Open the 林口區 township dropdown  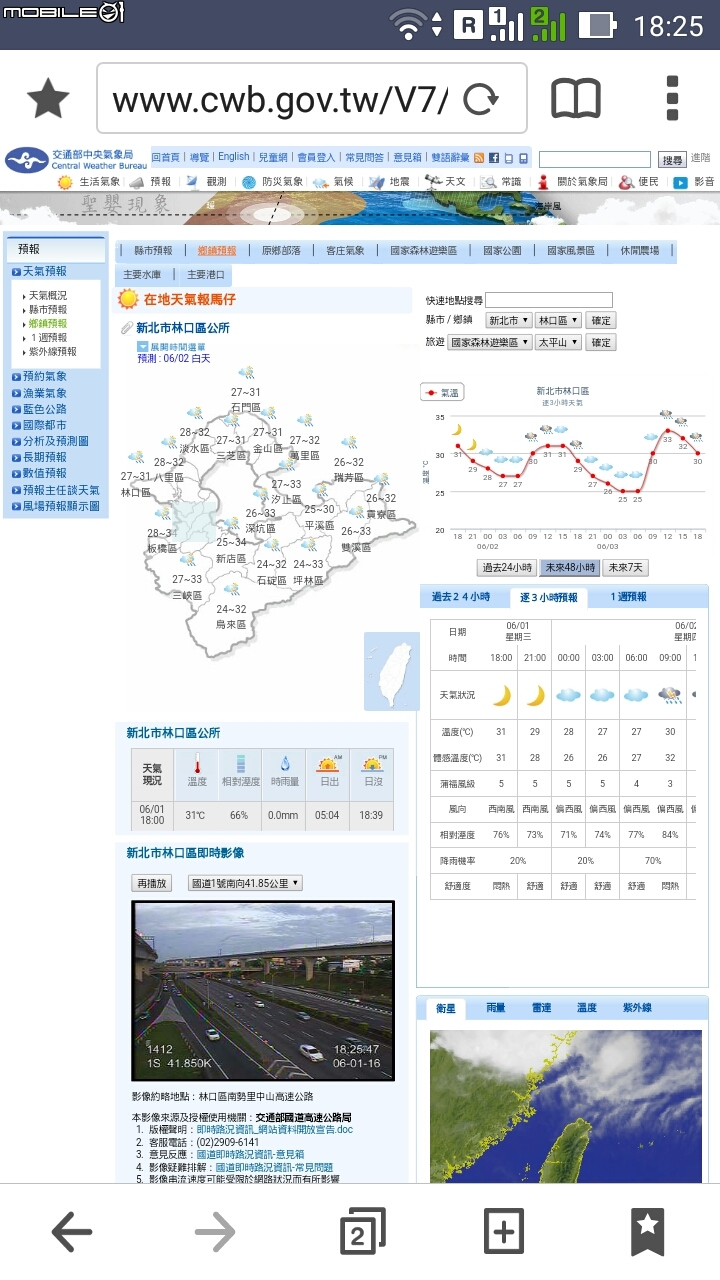558,320
